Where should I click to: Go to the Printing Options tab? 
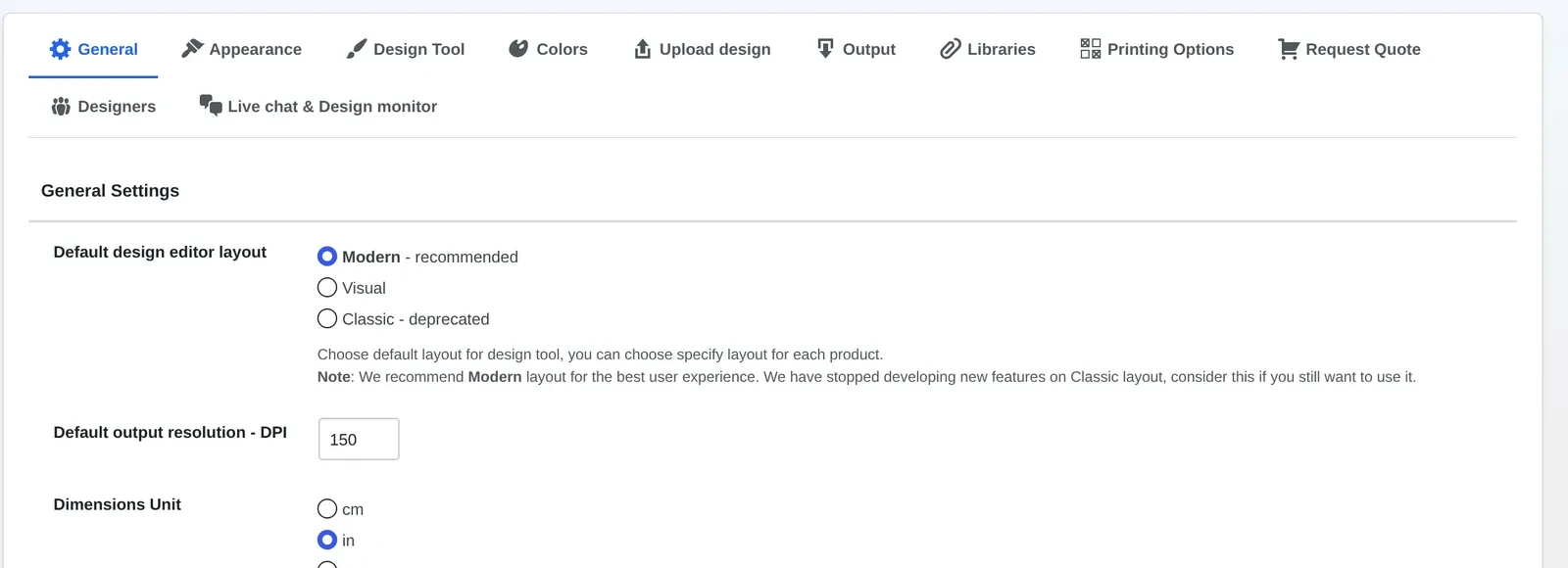1157,49
